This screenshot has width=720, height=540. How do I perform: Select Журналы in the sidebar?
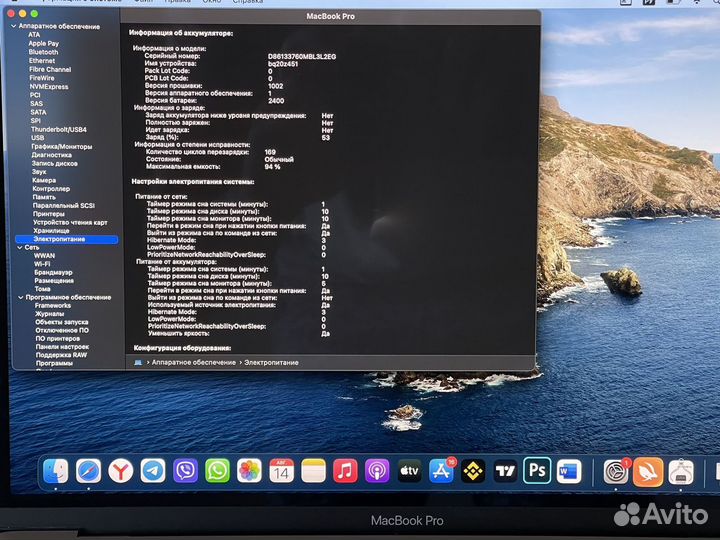50,314
